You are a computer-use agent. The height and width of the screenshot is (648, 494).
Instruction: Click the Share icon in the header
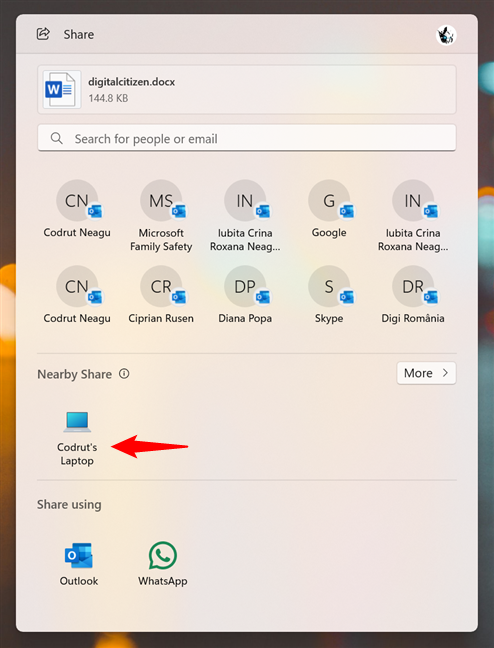pyautogui.click(x=43, y=34)
